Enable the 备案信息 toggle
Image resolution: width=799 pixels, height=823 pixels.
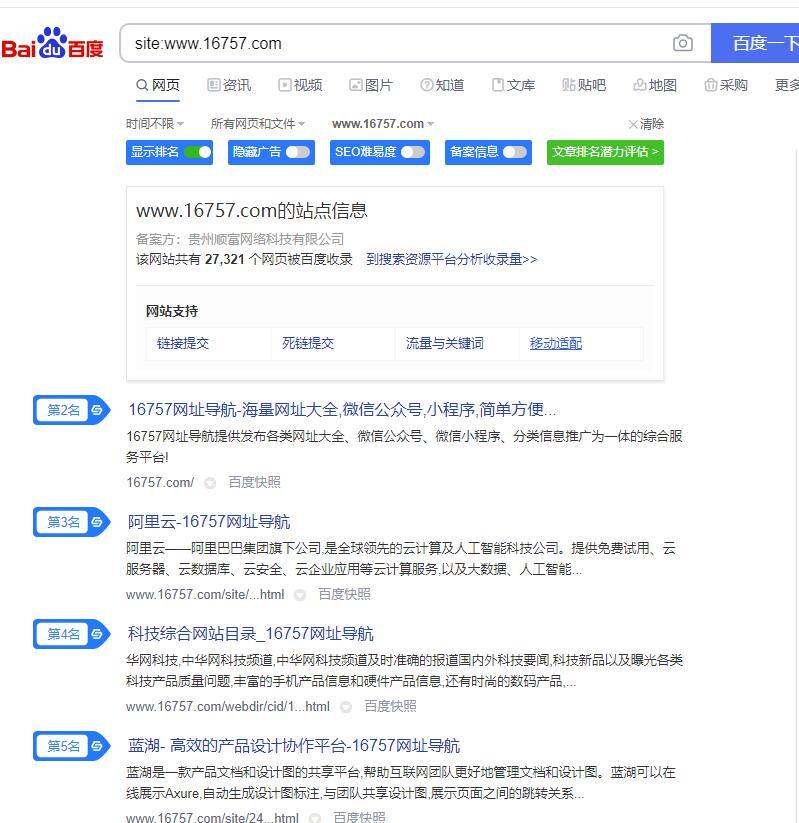coord(514,152)
